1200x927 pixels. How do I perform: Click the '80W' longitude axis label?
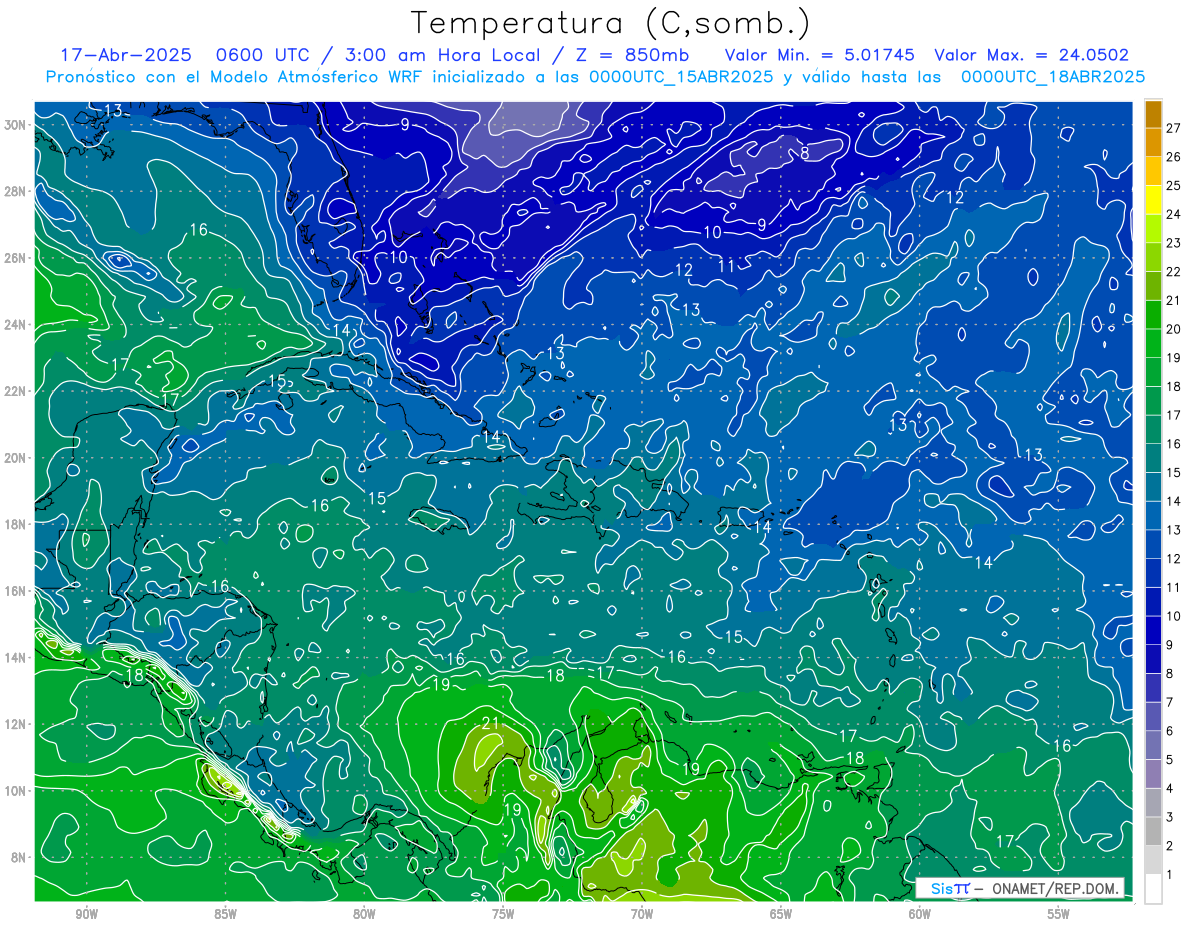pyautogui.click(x=364, y=915)
